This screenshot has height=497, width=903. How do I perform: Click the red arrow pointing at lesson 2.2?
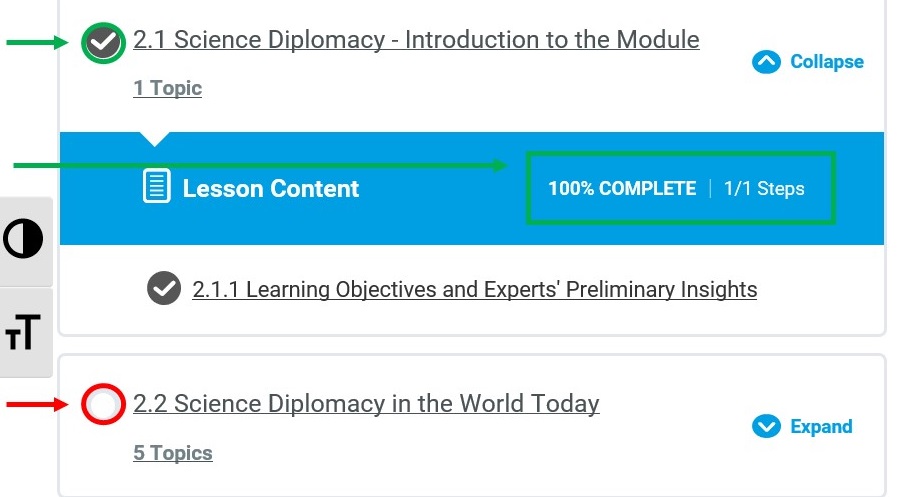[37, 404]
